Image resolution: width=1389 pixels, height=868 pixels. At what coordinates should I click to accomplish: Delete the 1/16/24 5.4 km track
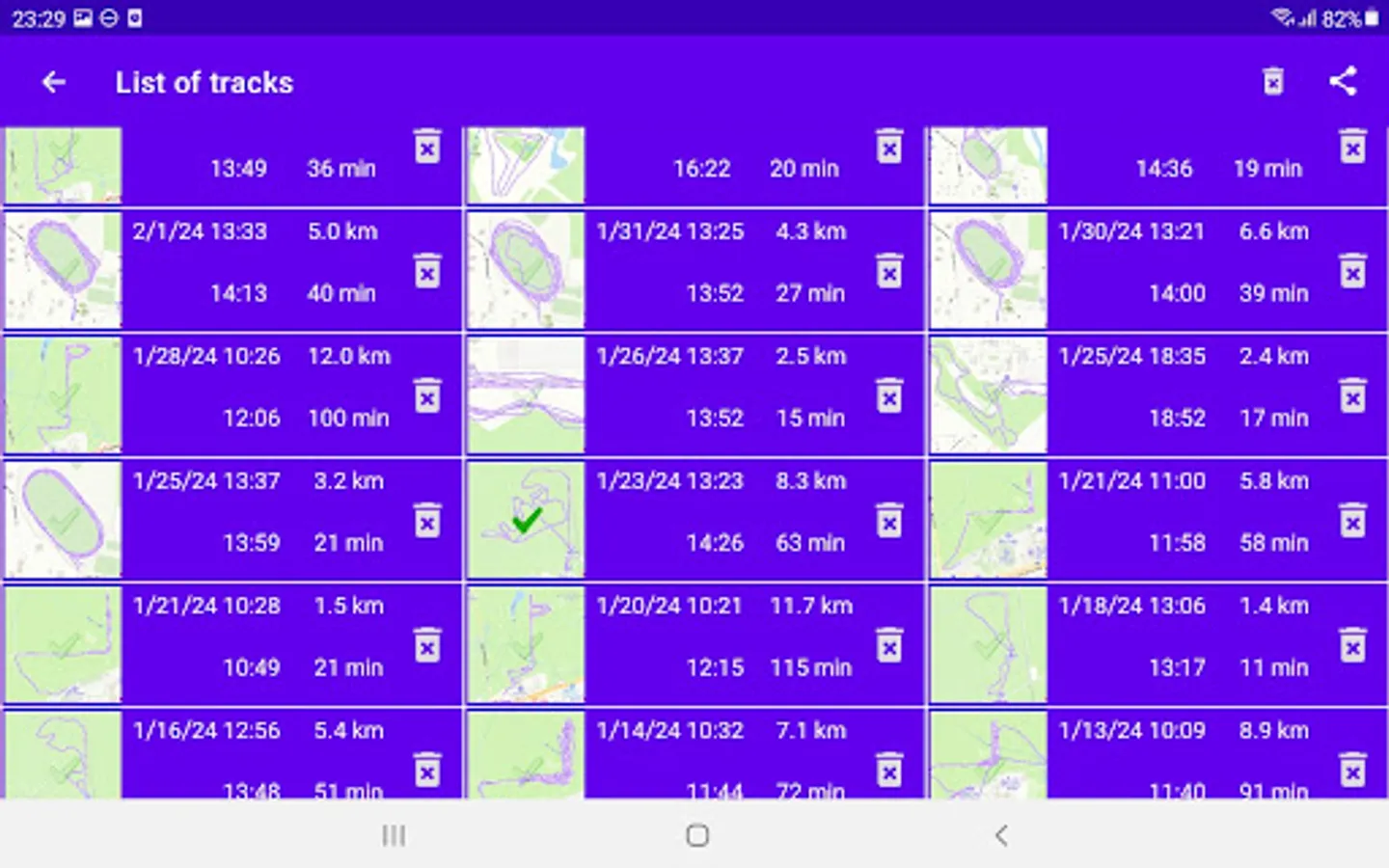[427, 771]
